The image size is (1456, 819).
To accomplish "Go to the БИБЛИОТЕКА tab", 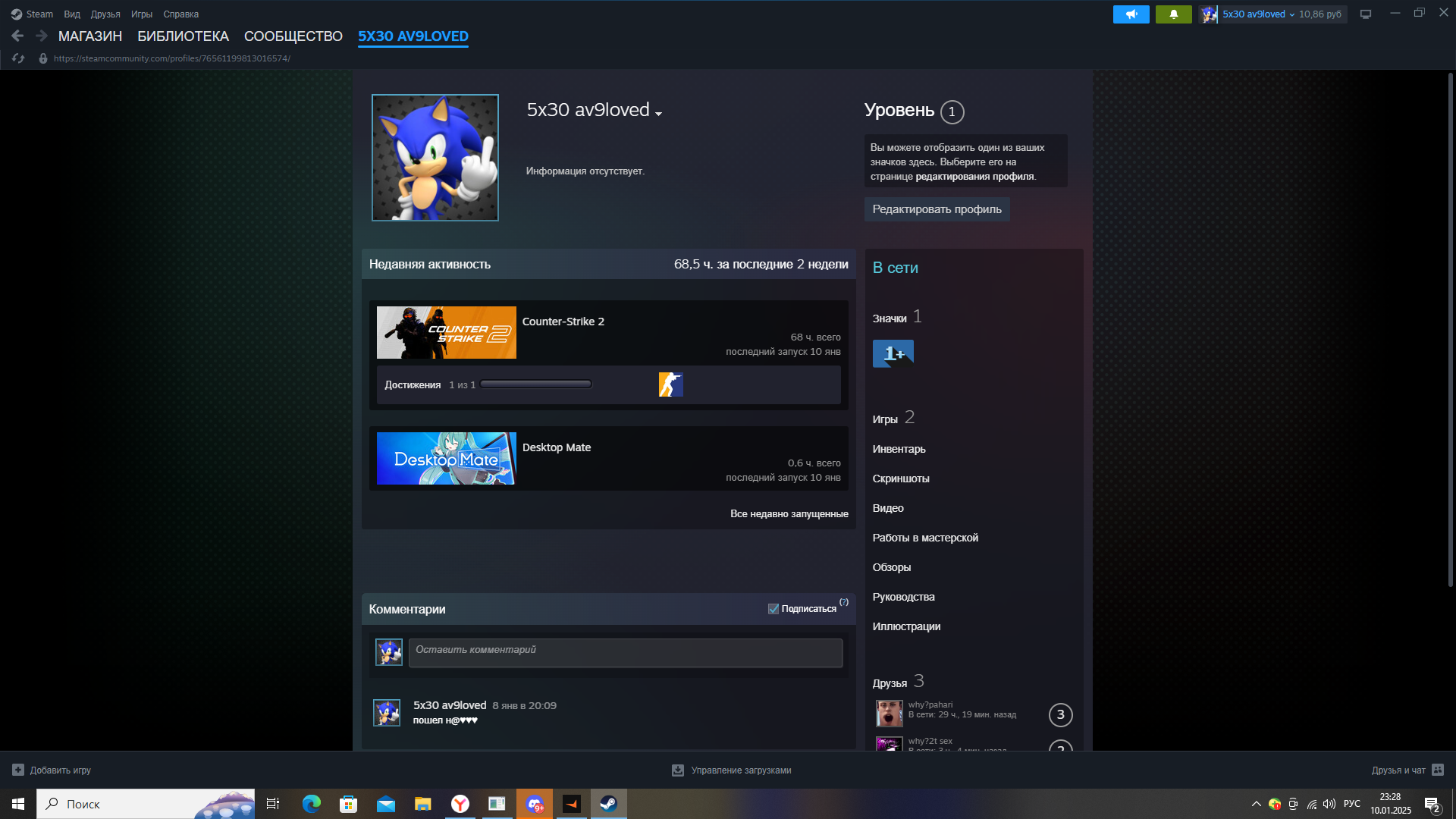I will click(x=183, y=36).
